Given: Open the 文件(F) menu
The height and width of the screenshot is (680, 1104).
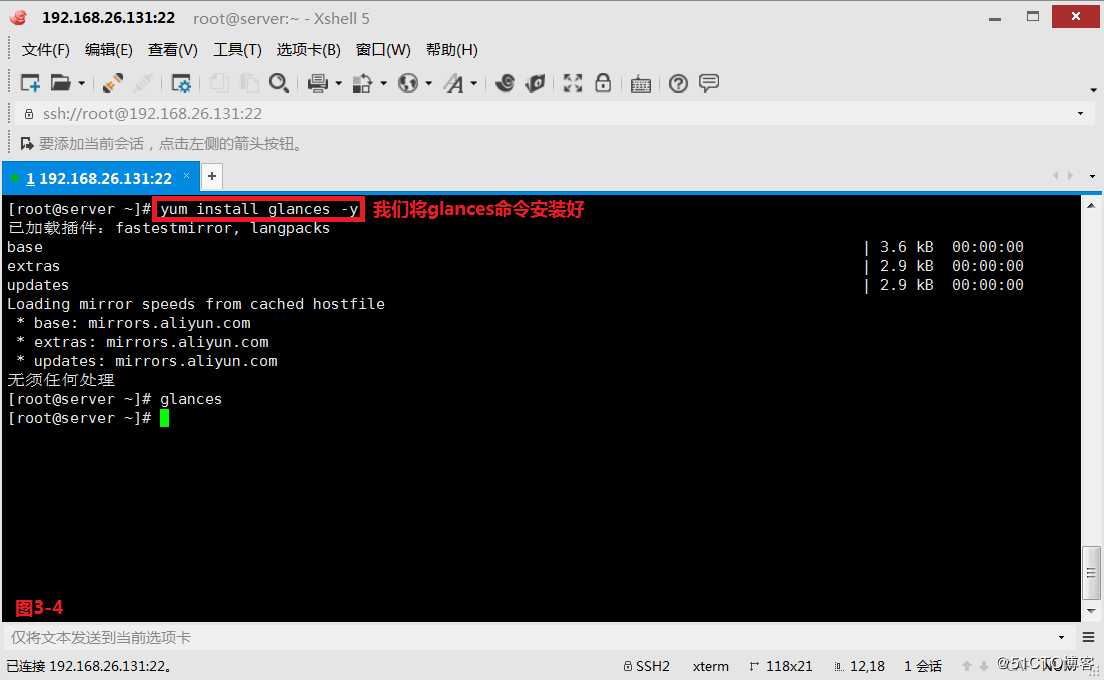Looking at the screenshot, I should click(x=46, y=49).
